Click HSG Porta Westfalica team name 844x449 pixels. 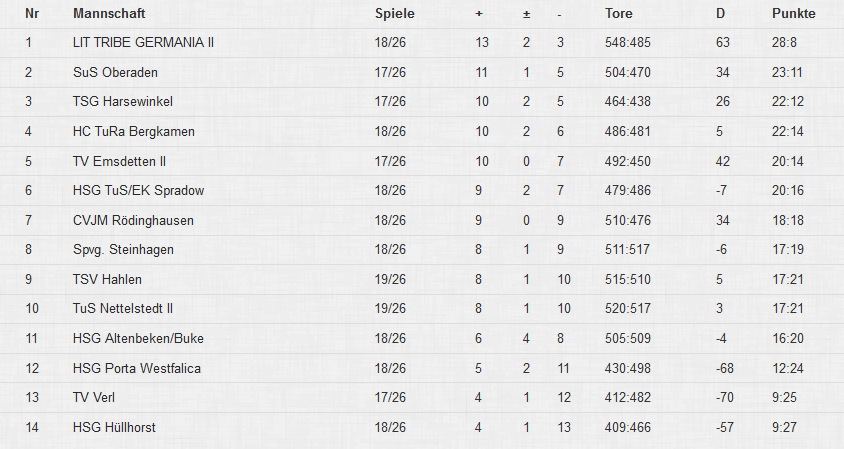(137, 368)
